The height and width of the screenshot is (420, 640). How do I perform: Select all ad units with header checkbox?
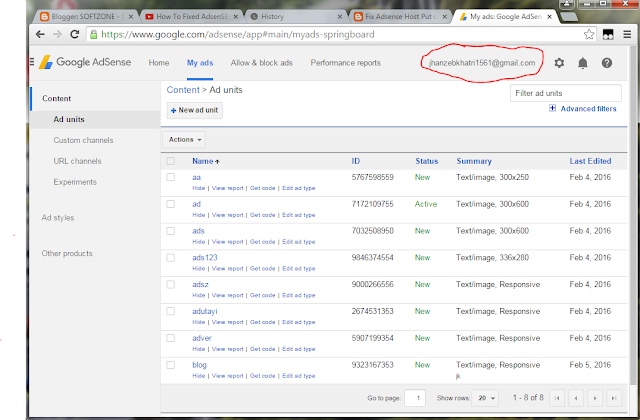point(171,161)
